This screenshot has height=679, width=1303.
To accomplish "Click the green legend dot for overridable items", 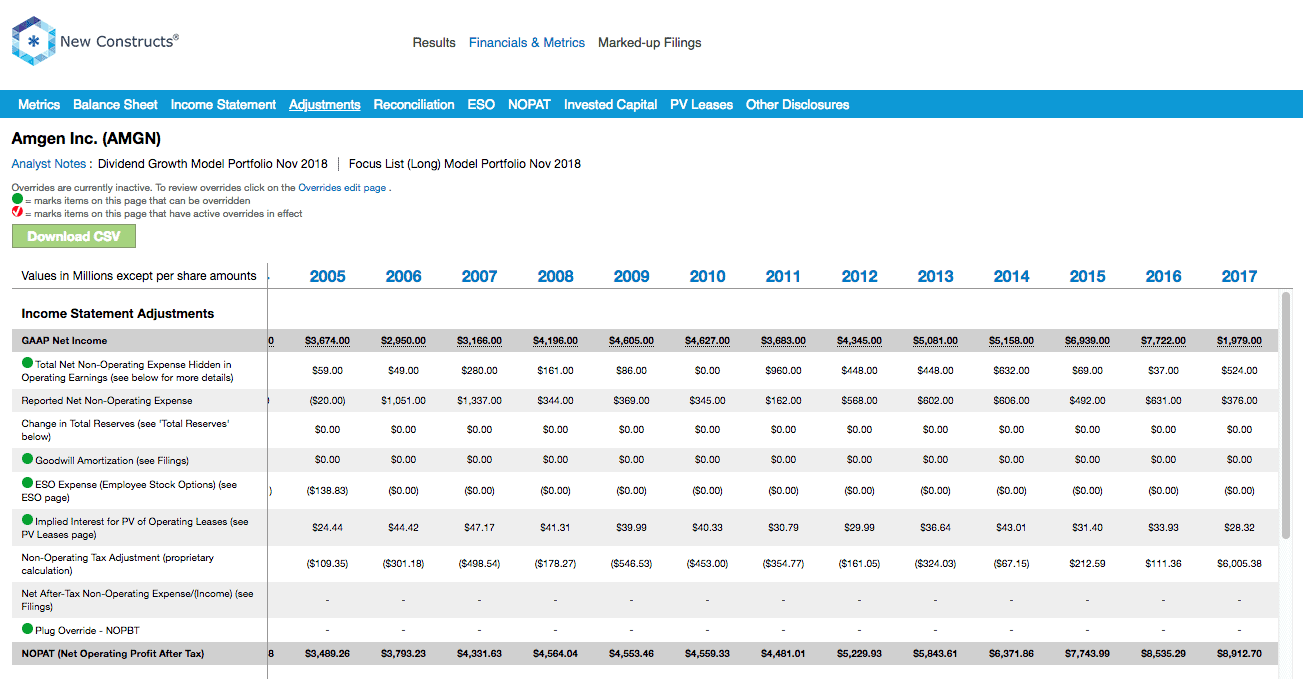I will tap(17, 200).
